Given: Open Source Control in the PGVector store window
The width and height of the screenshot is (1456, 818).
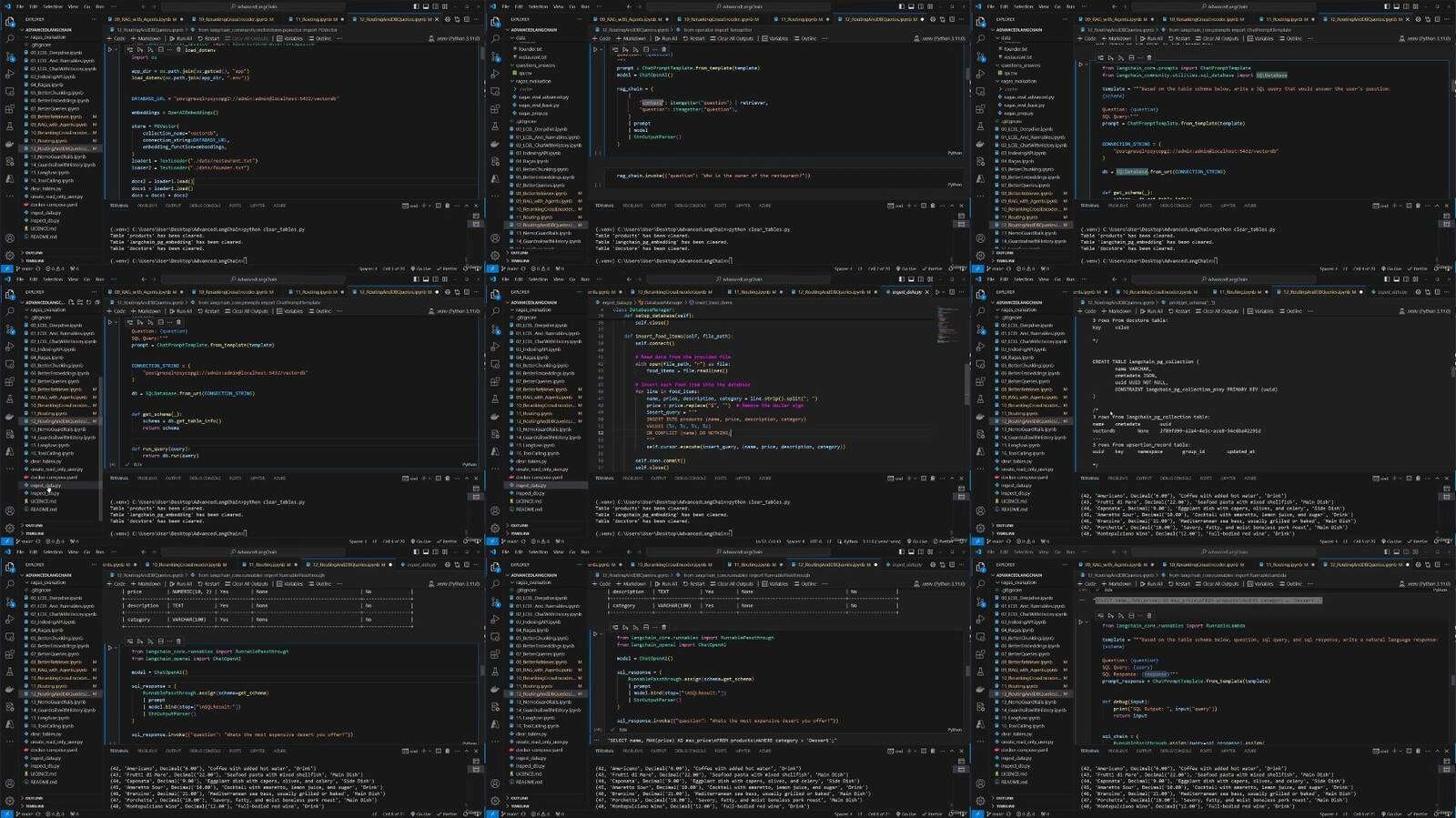Looking at the screenshot, I should click(x=10, y=57).
